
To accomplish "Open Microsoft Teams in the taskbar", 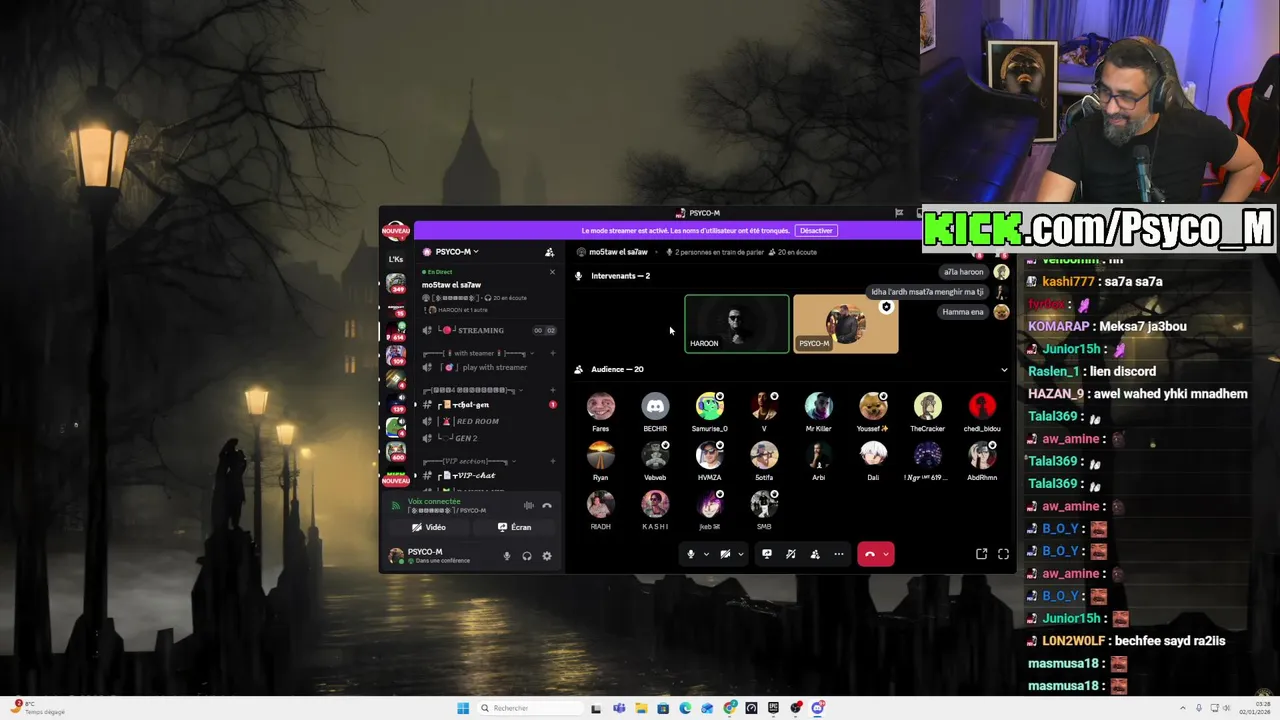I will [619, 708].
